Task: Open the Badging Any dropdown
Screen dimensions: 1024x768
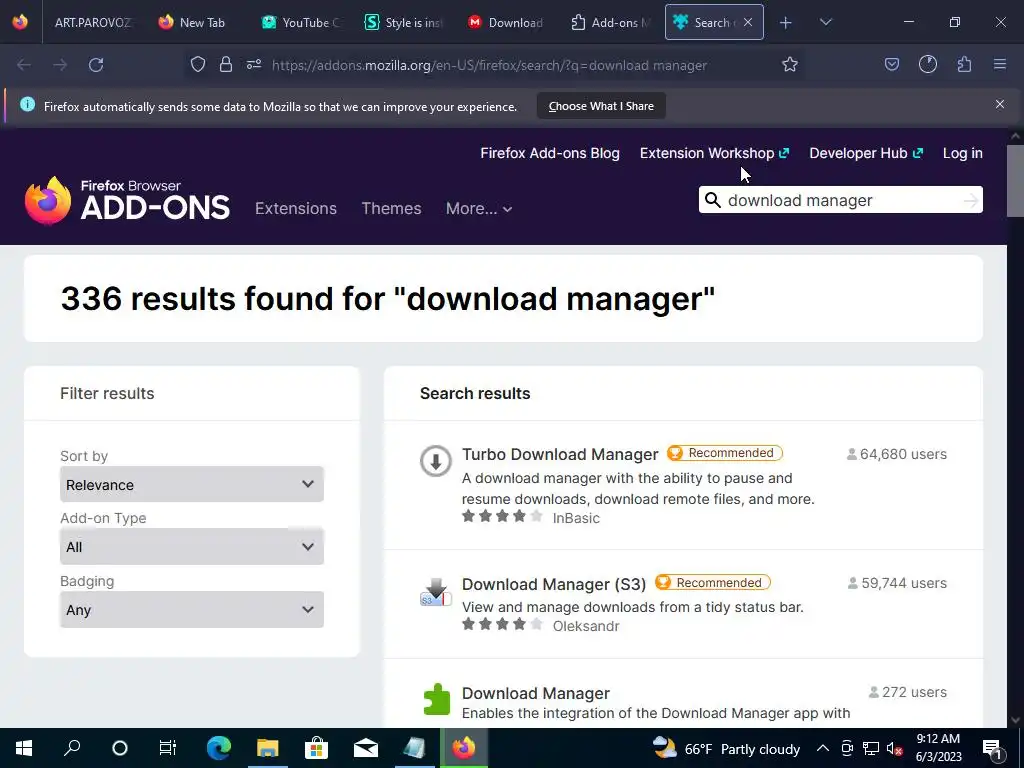Action: coord(192,609)
